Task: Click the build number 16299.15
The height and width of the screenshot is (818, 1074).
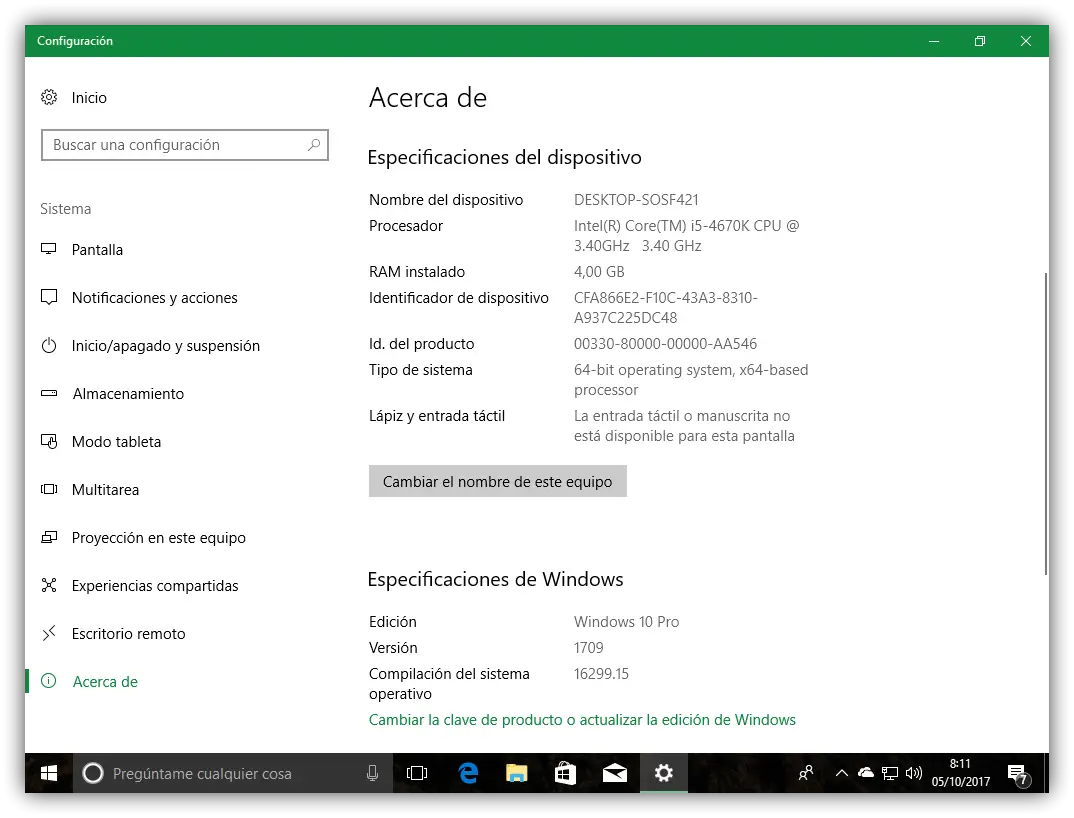Action: [x=601, y=673]
